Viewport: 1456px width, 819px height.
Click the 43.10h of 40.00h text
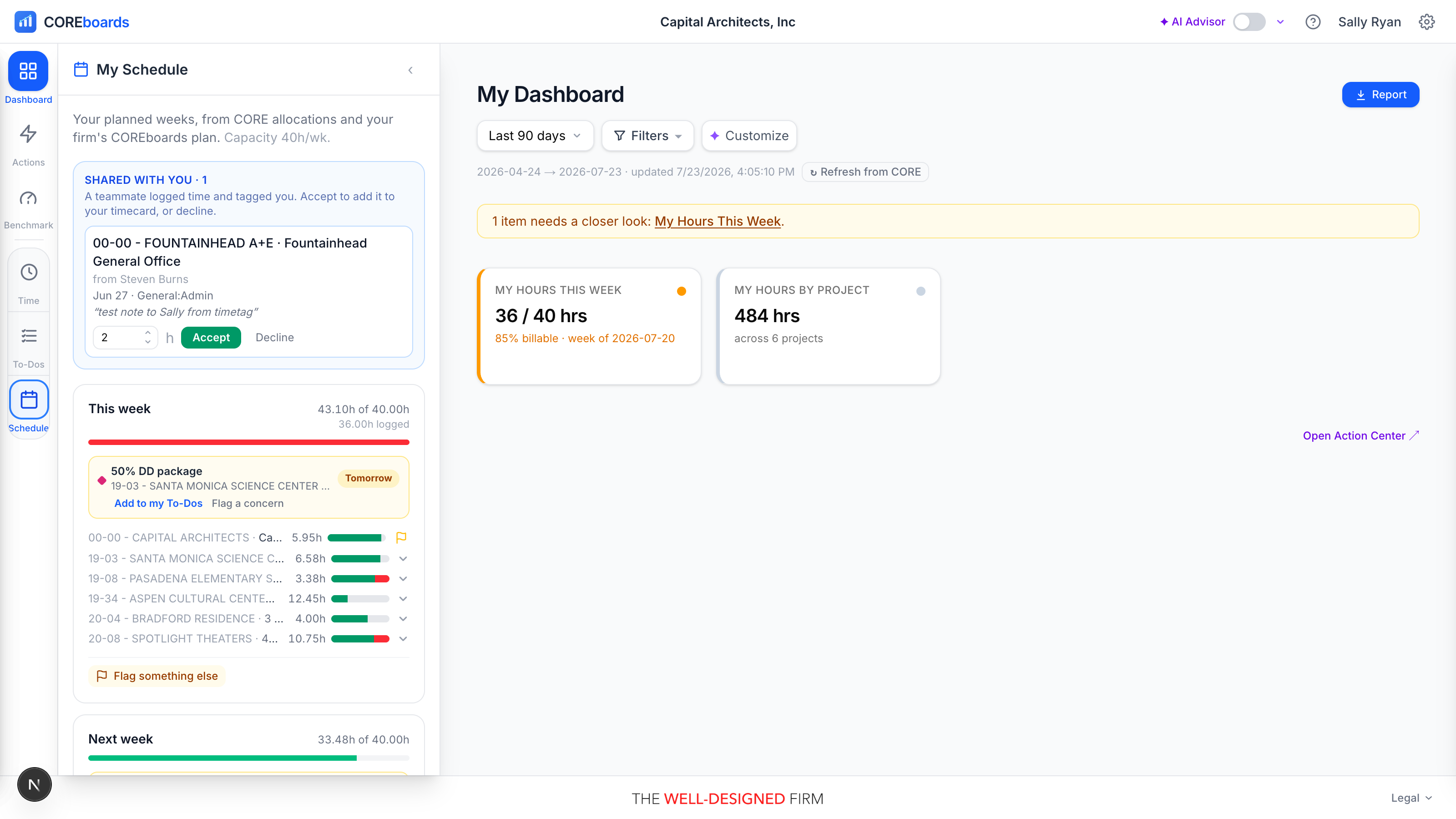click(363, 409)
